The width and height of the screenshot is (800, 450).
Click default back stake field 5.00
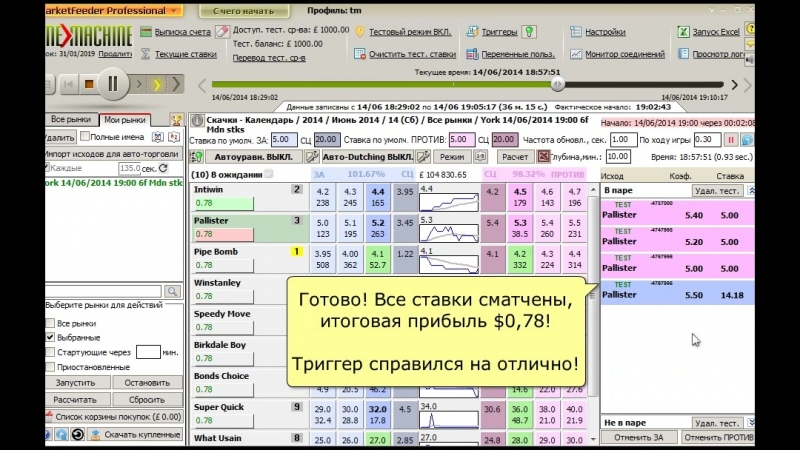(284, 139)
